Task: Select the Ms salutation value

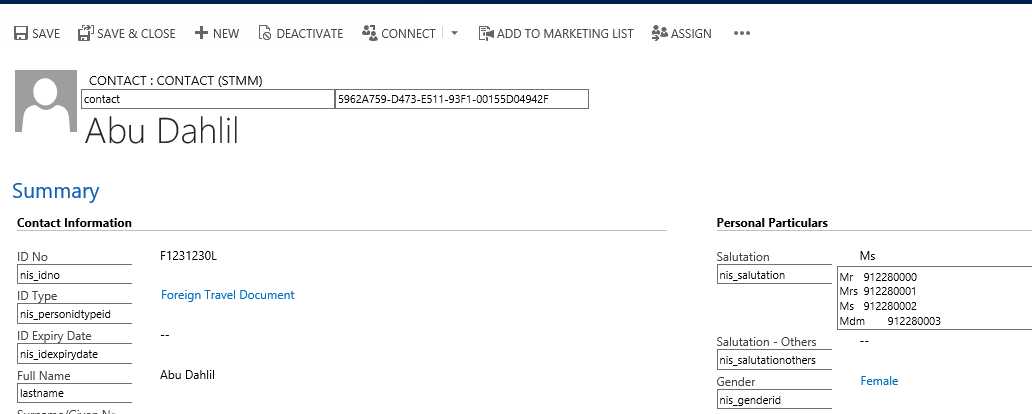Action: click(867, 256)
